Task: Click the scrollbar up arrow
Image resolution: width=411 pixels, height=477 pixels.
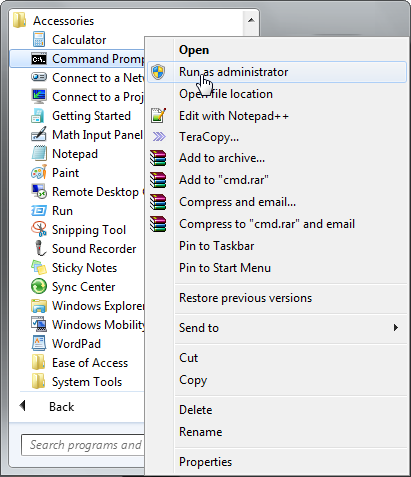Action: click(x=251, y=20)
